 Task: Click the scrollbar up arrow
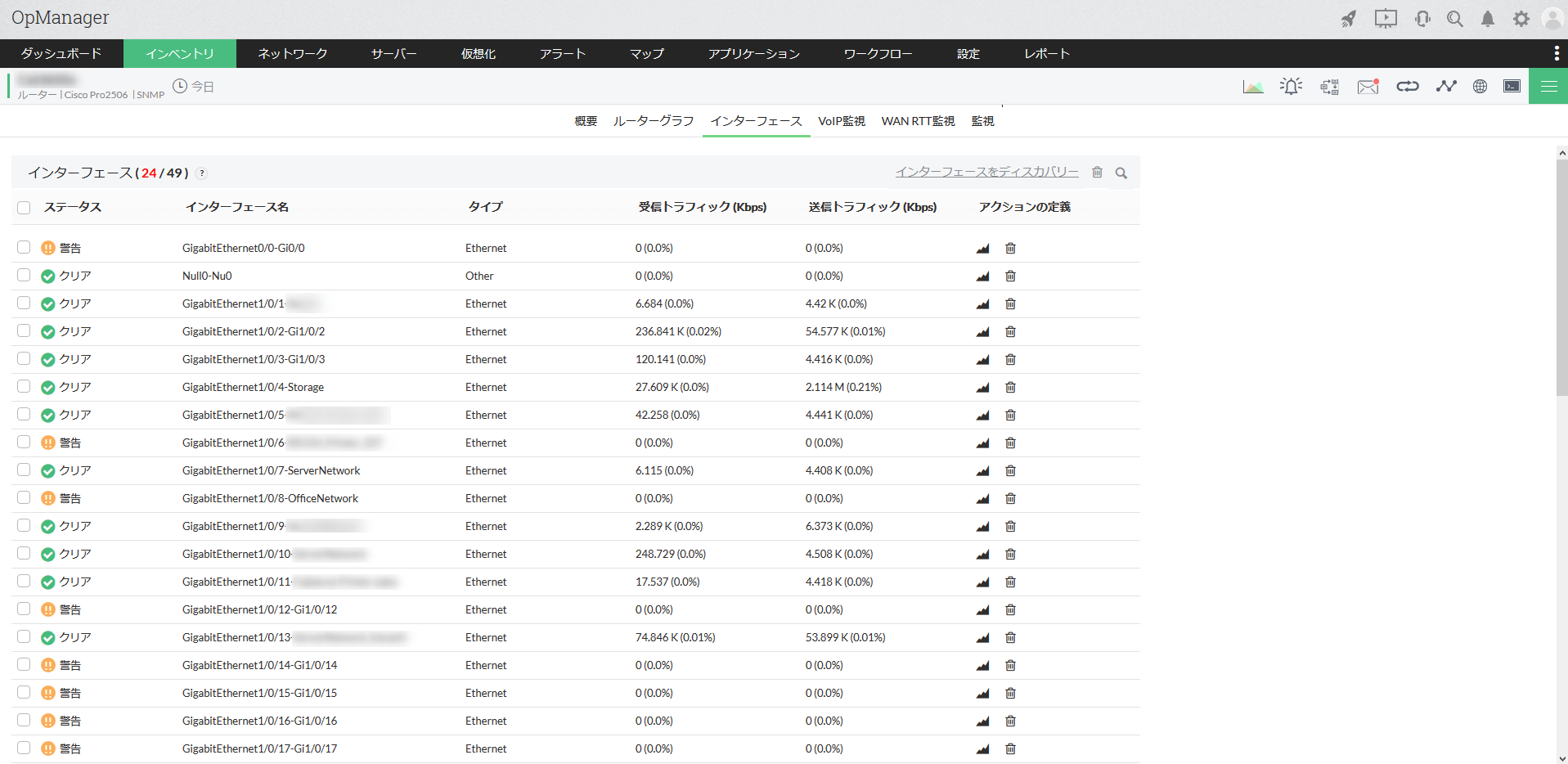pyautogui.click(x=1561, y=153)
